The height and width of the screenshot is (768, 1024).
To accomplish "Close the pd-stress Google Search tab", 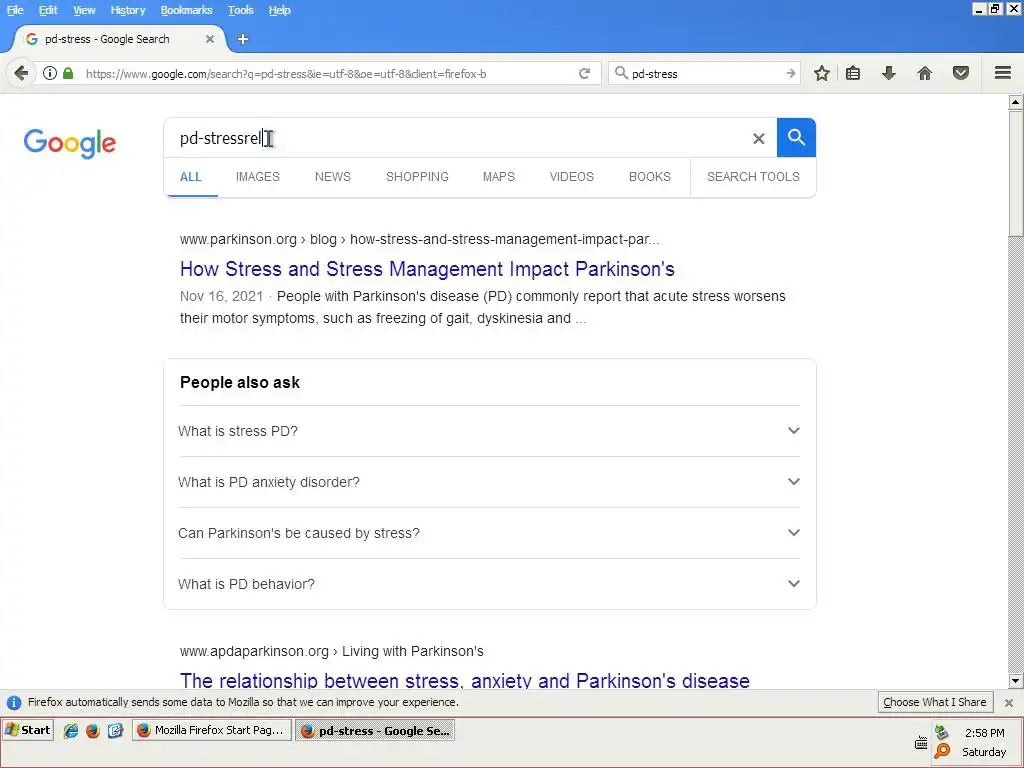I will [210, 39].
